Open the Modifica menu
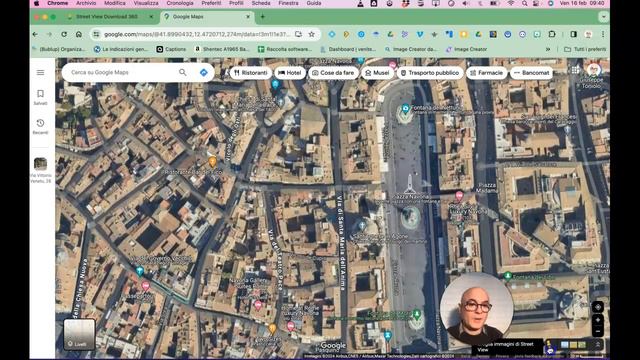 pos(115,3)
